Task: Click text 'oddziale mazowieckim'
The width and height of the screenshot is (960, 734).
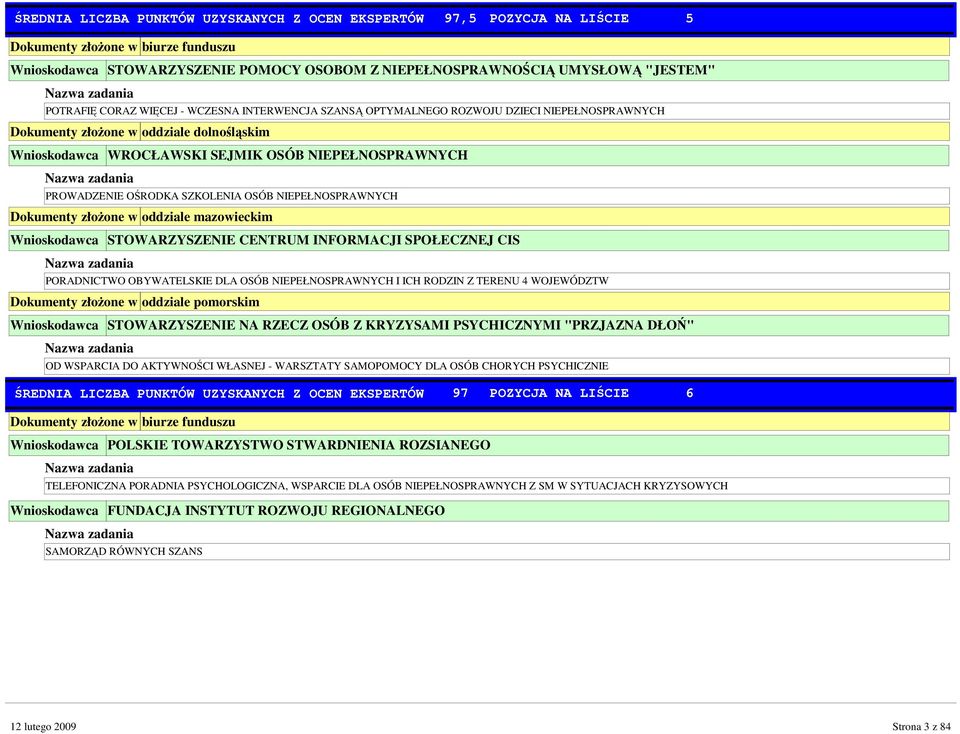Action: point(208,217)
